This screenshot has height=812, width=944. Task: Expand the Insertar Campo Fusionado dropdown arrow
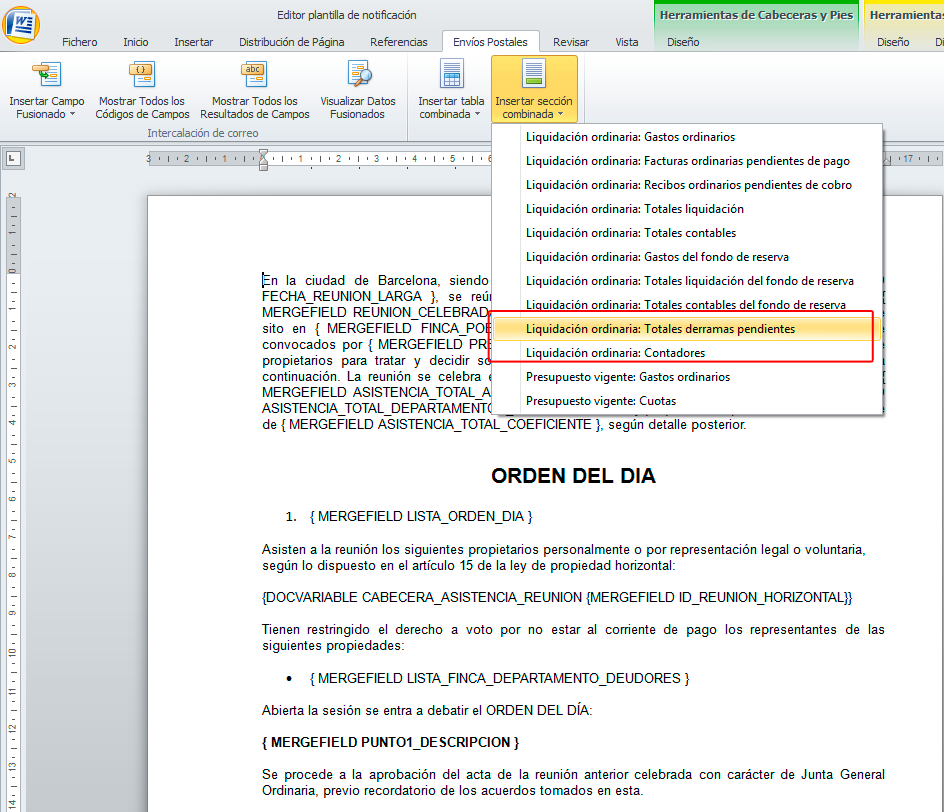[x=72, y=115]
